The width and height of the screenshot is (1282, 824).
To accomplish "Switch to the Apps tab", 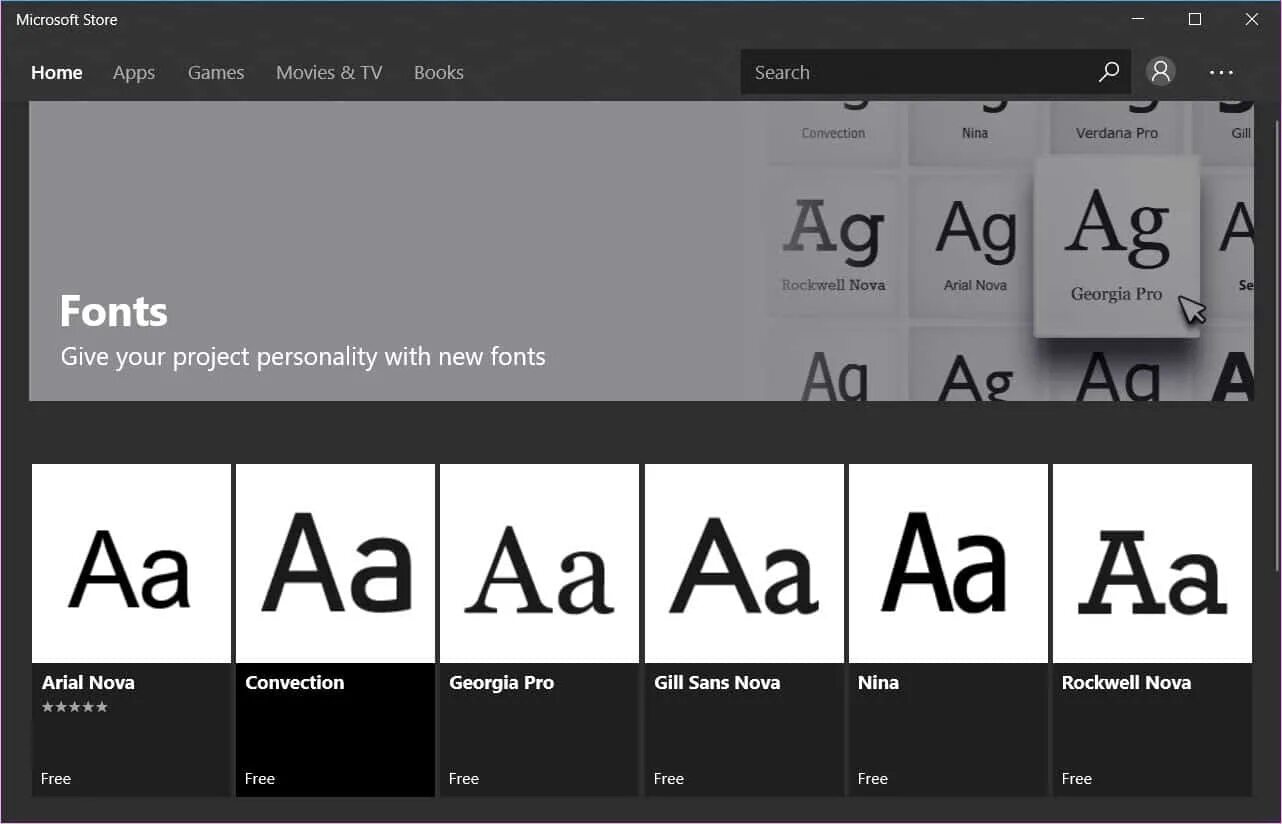I will point(134,72).
